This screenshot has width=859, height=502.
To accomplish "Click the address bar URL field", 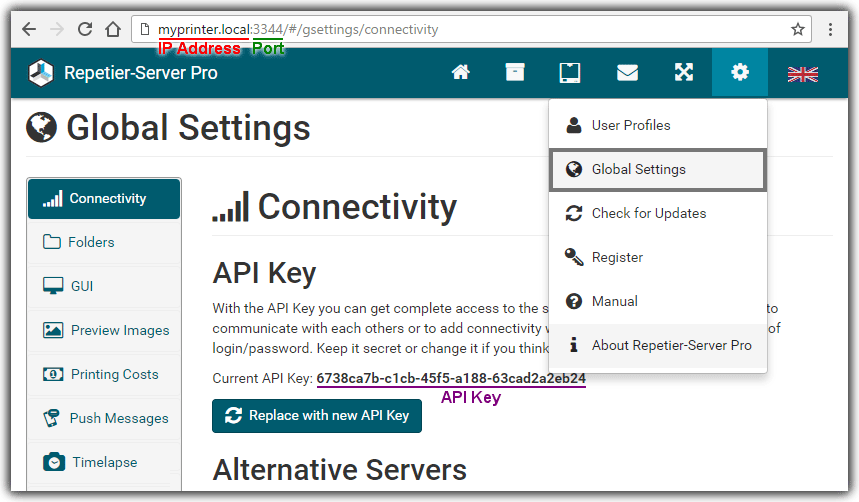I will point(471,29).
